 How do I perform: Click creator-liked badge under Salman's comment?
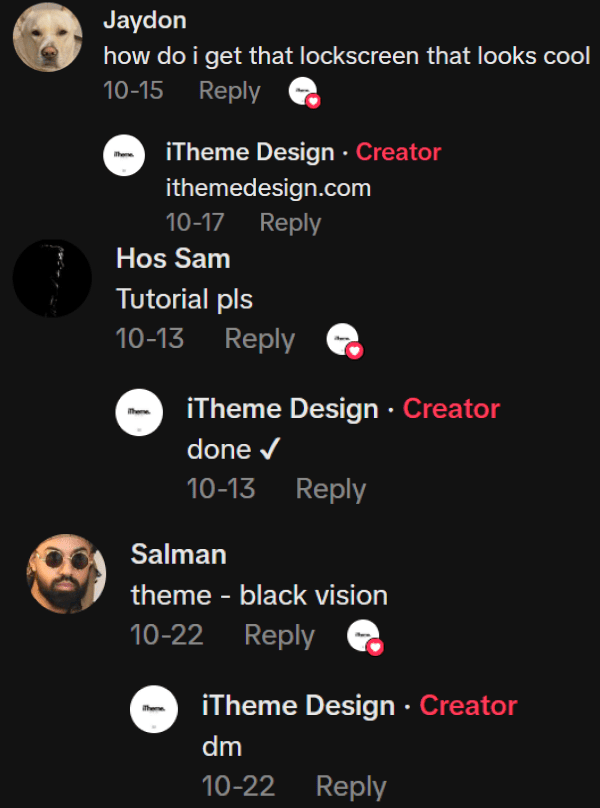coord(365,637)
